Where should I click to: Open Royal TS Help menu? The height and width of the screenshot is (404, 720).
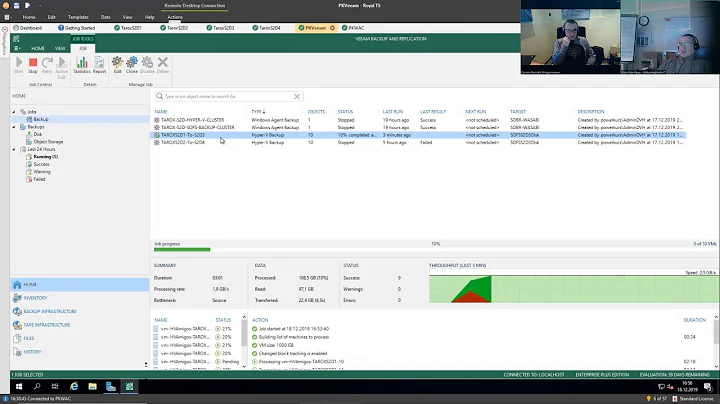coord(150,17)
